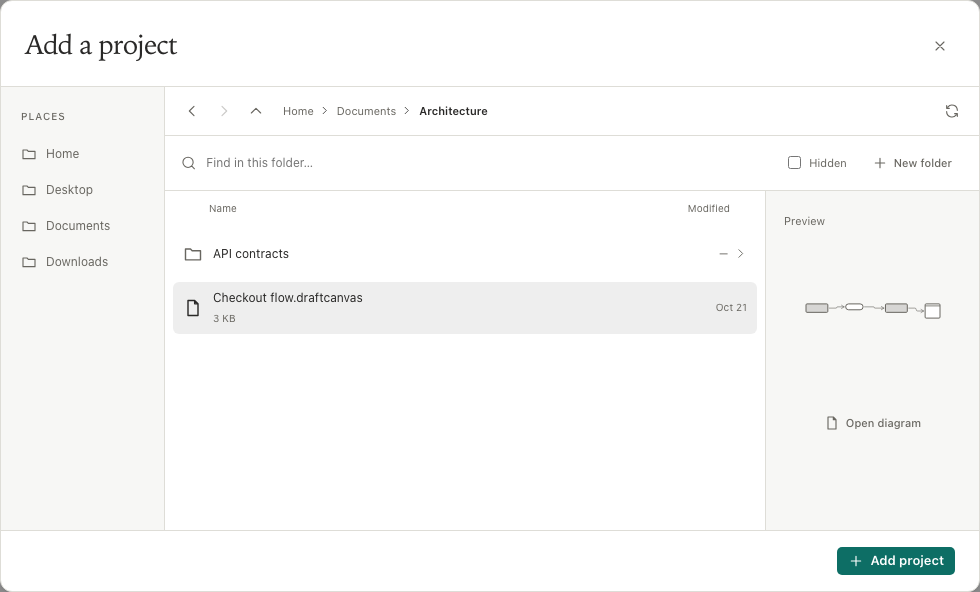This screenshot has height=592, width=980.
Task: Click the Add project button
Action: (896, 561)
